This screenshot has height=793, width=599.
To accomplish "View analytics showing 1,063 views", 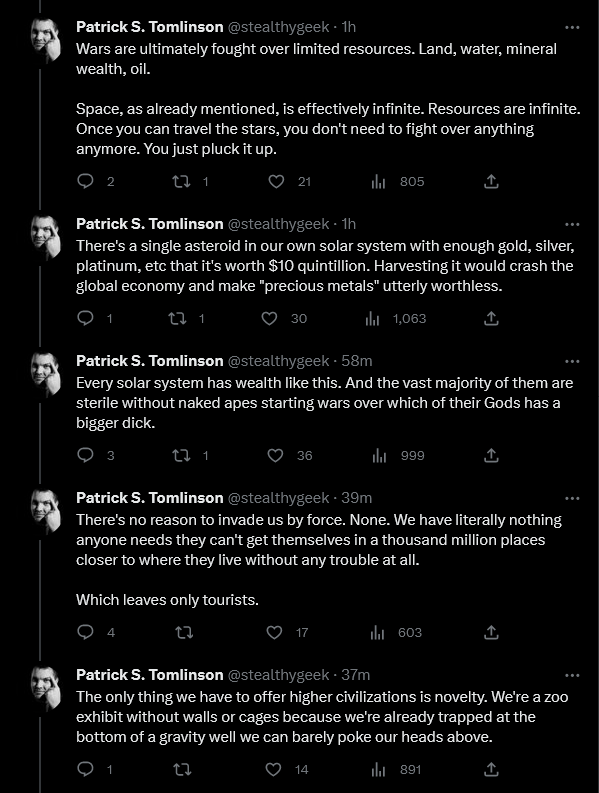I will 396,318.
